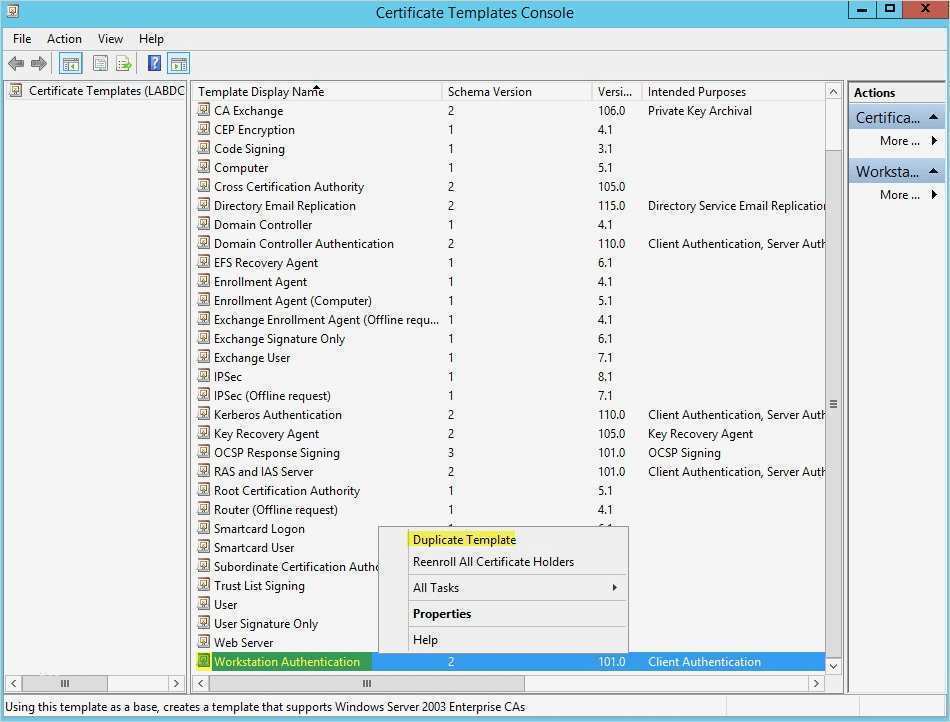Click the OCSP Response Signing template icon
950x722 pixels.
coord(204,452)
